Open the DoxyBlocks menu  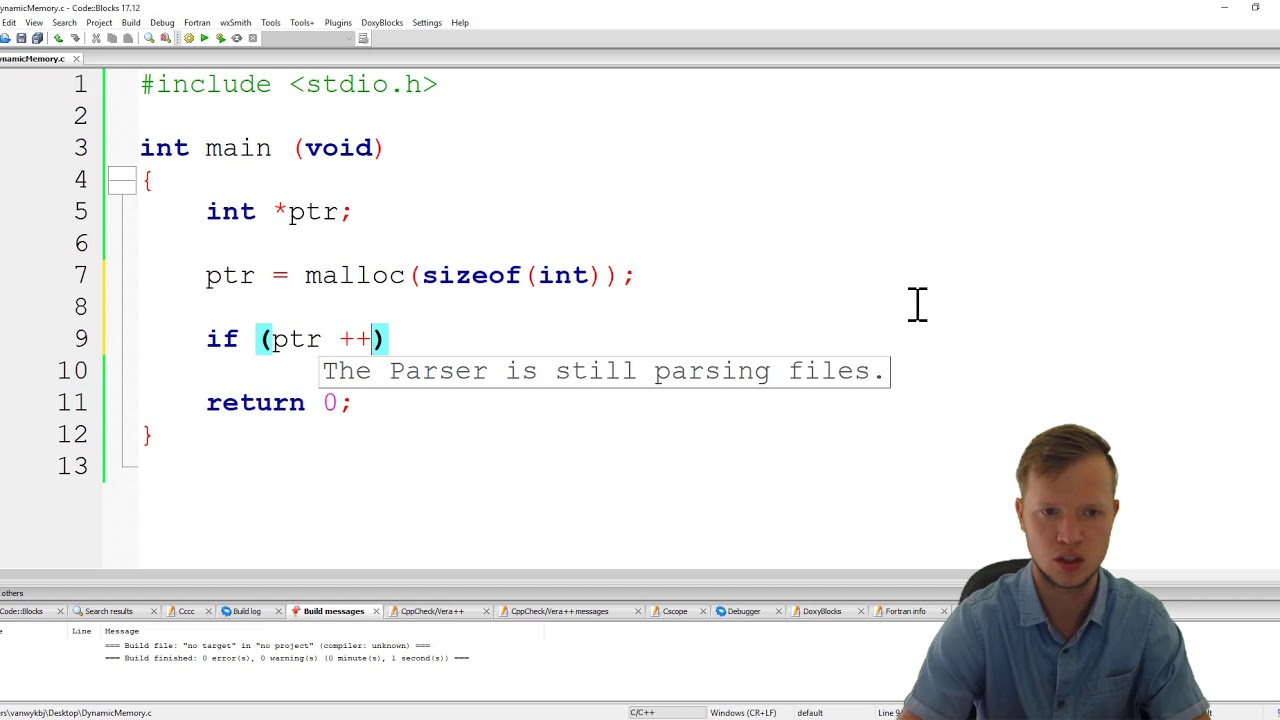coord(382,22)
